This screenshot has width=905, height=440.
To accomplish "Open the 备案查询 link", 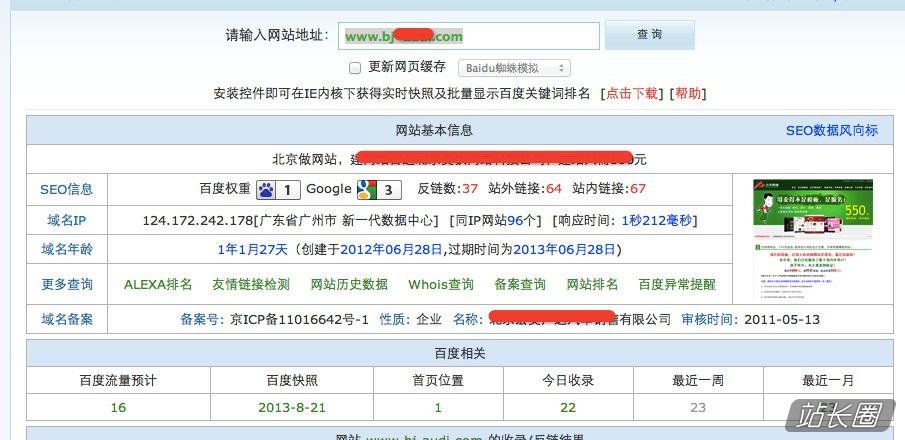I will point(520,284).
